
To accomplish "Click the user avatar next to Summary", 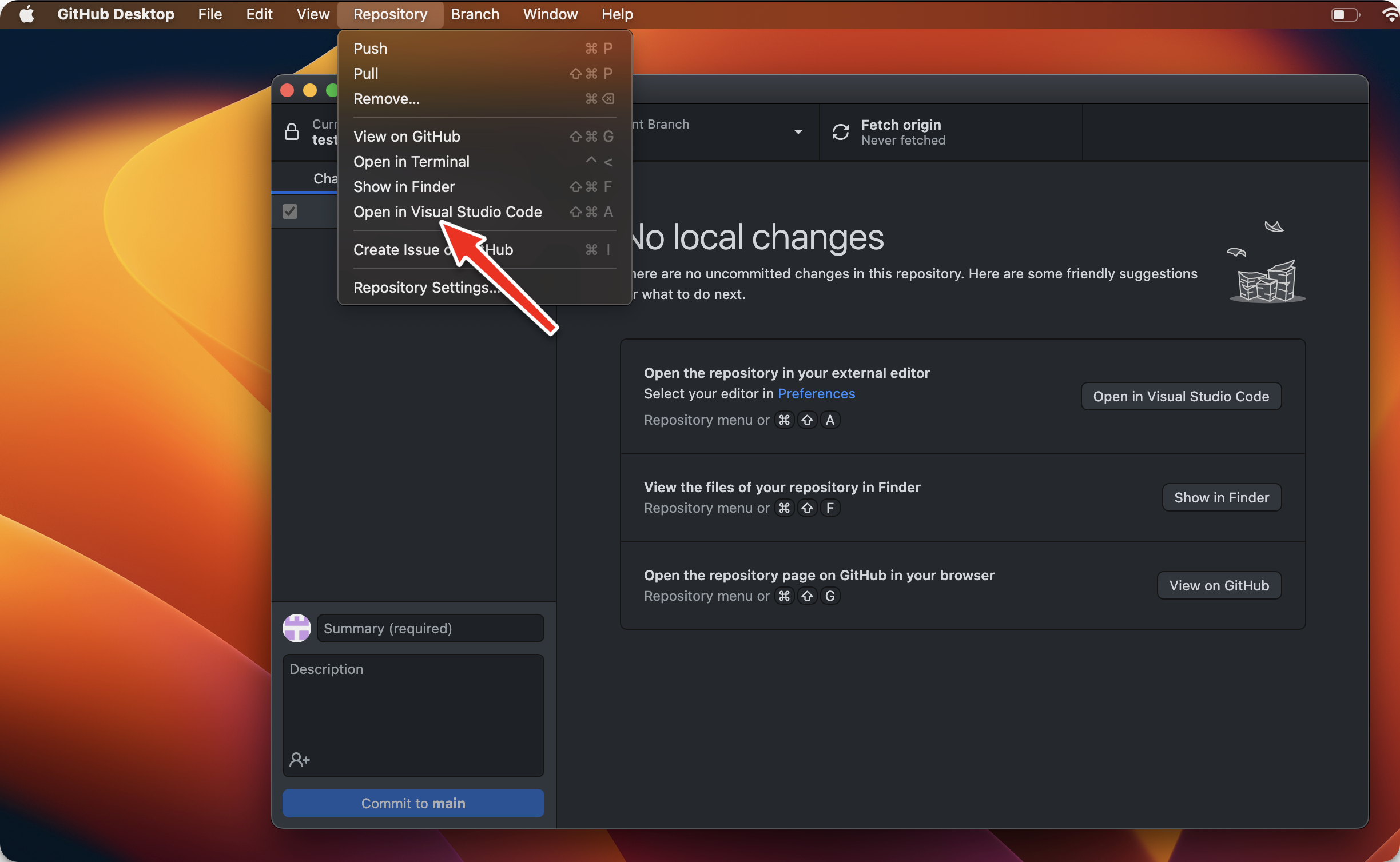I will tap(297, 628).
